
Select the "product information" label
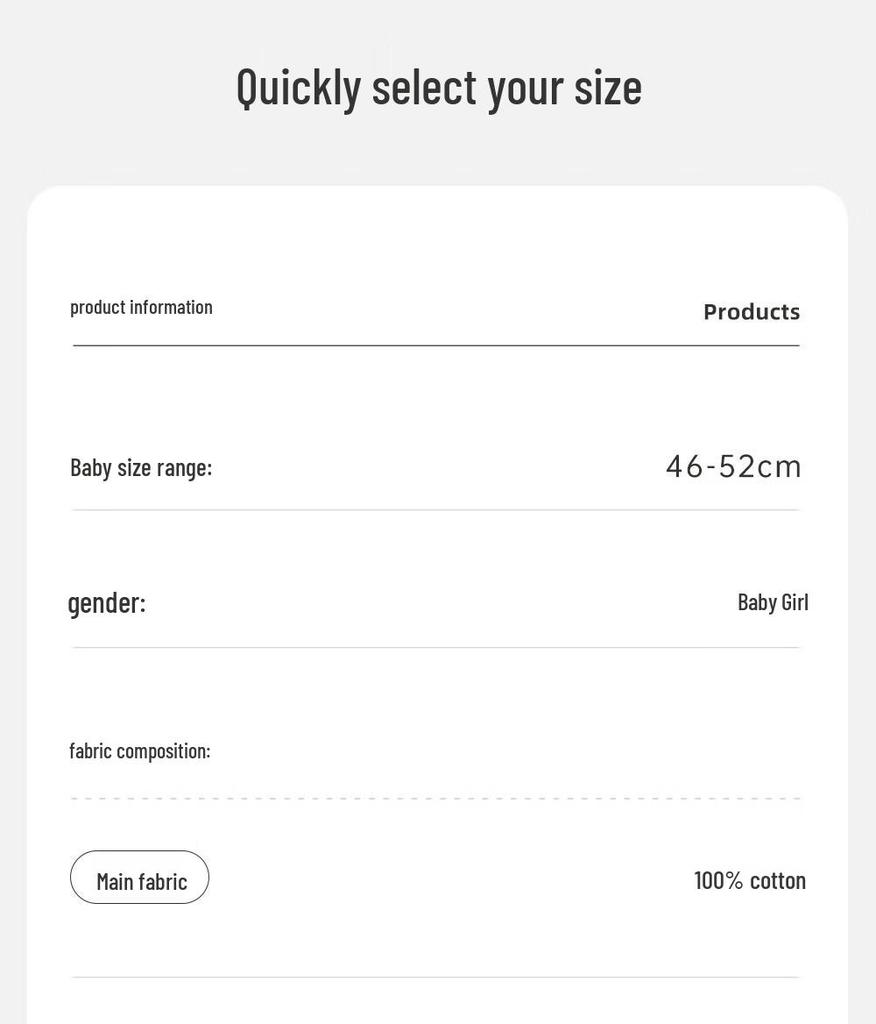click(141, 307)
